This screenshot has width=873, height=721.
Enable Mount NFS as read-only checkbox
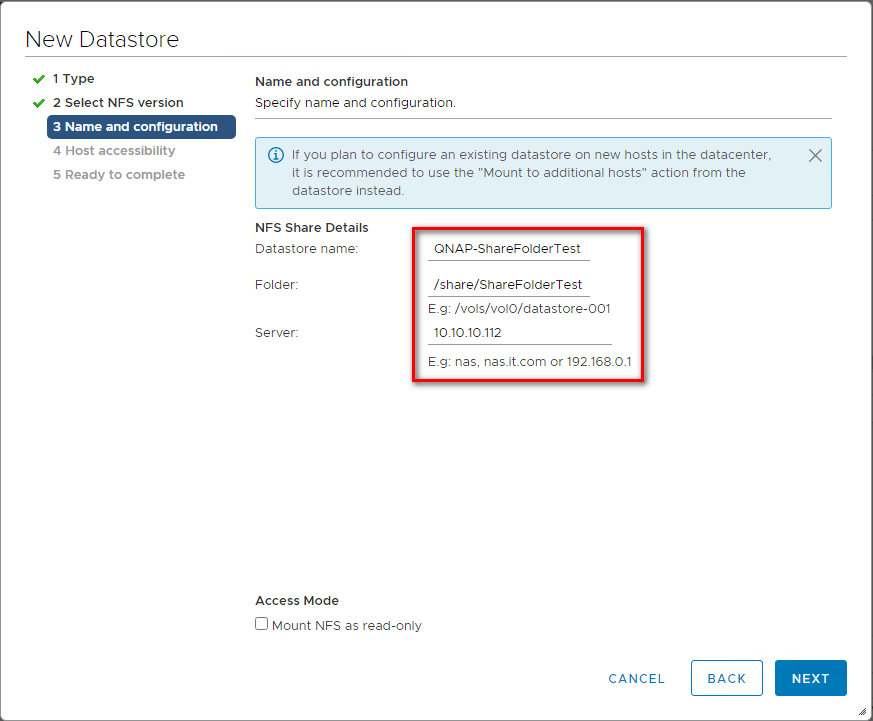click(x=261, y=624)
